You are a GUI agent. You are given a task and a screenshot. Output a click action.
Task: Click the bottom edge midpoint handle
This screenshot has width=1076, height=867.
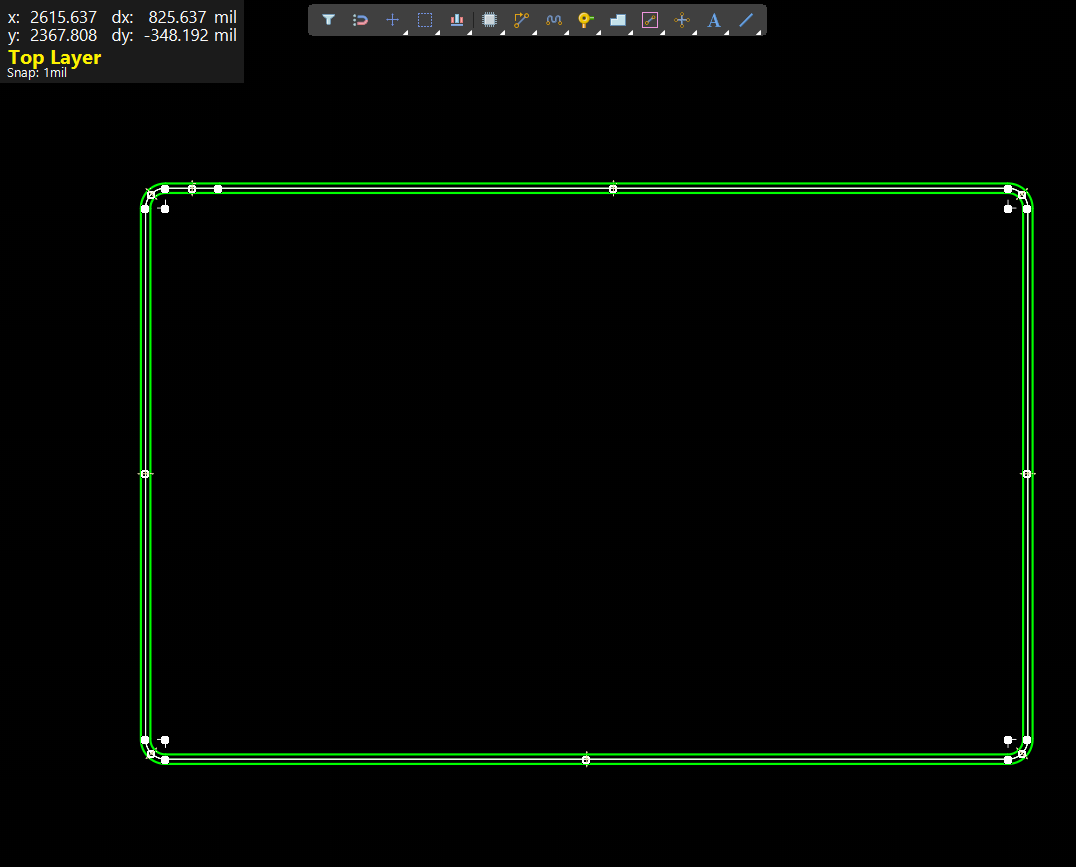tap(586, 760)
